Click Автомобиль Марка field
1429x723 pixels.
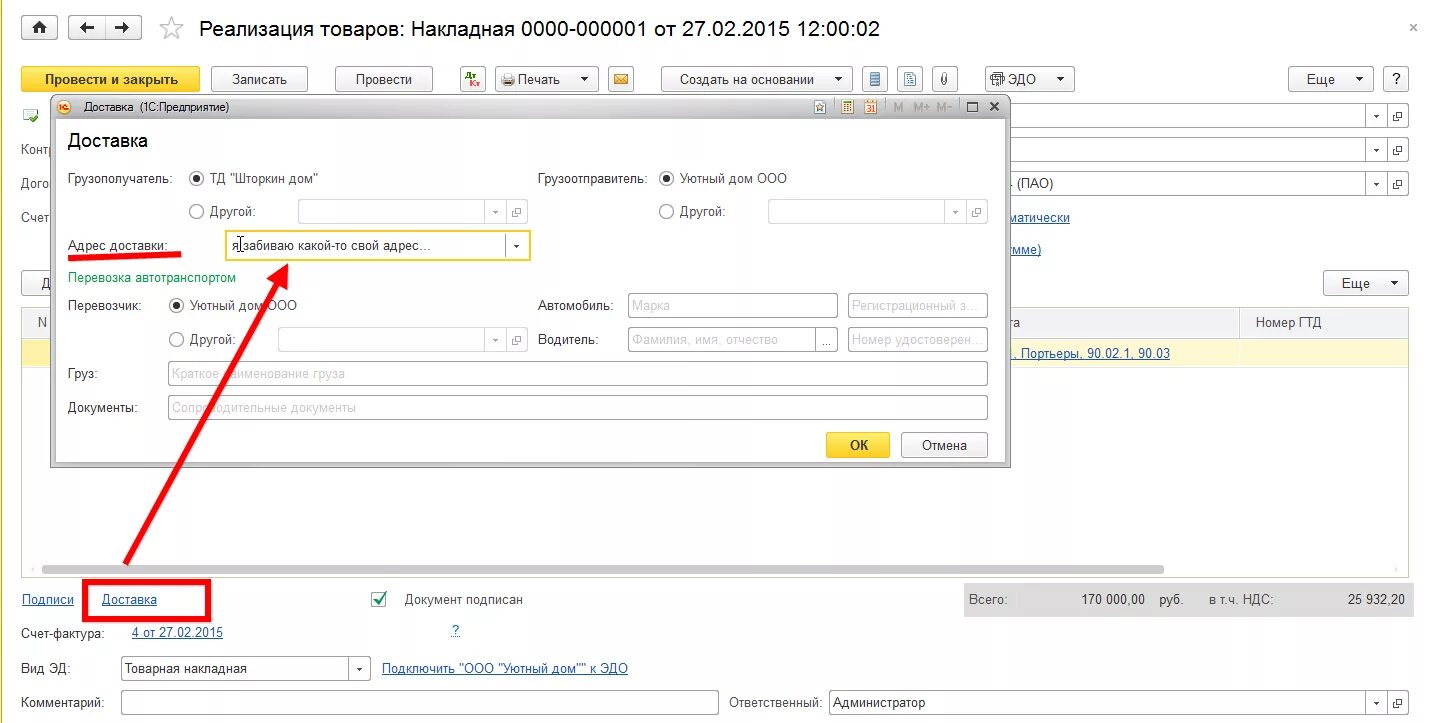732,306
